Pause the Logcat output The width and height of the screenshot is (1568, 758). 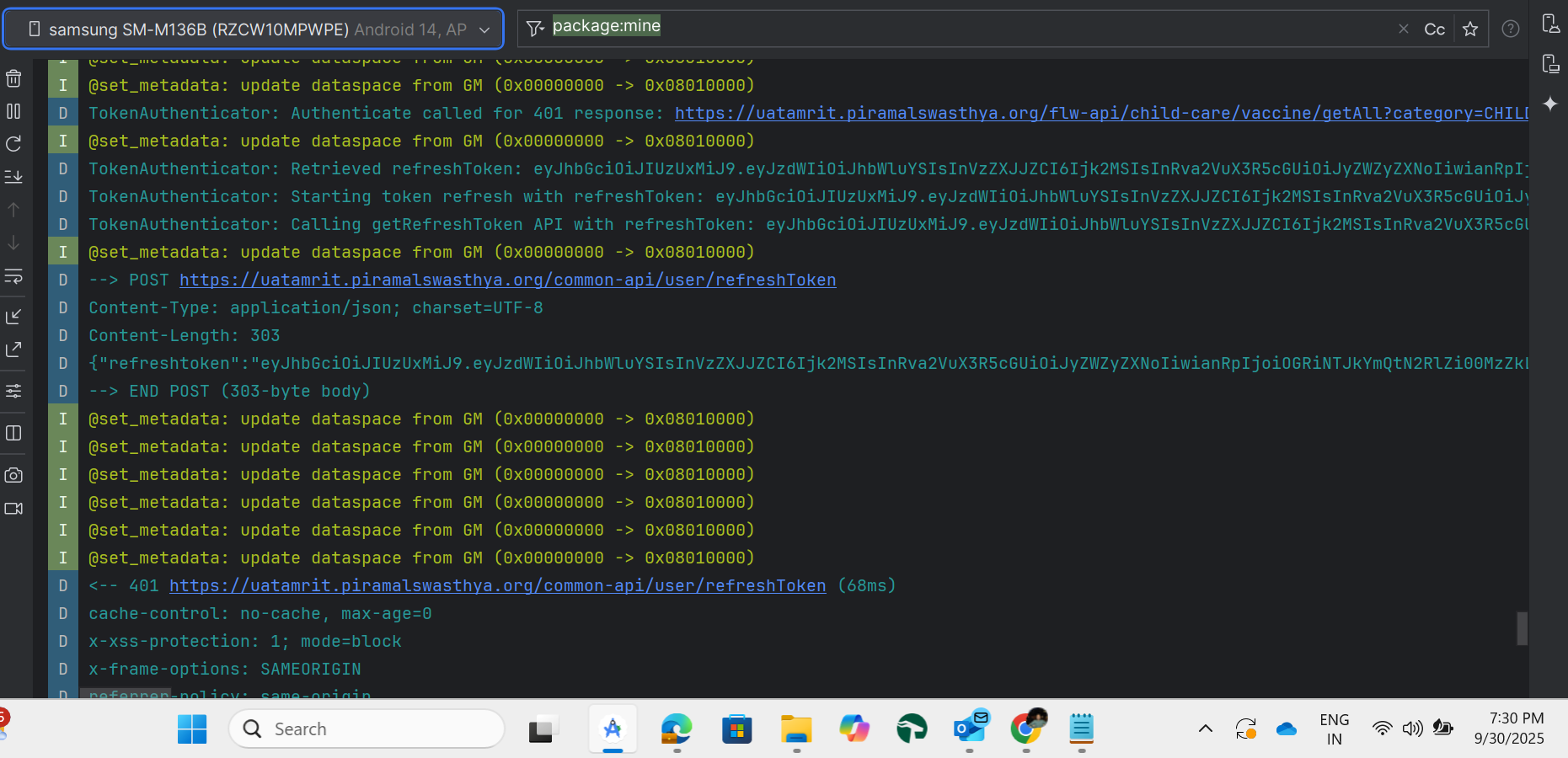(x=13, y=111)
